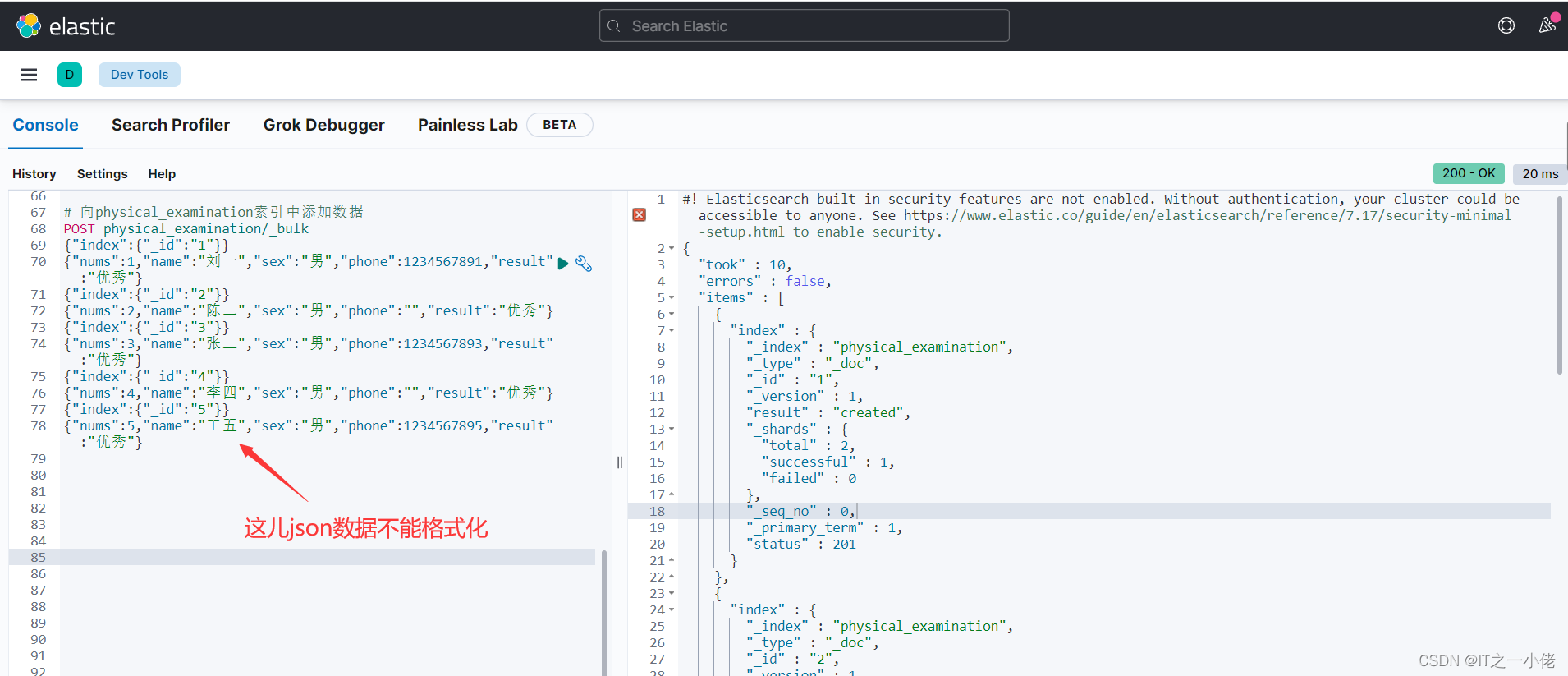Viewport: 1568px width, 676px height.
Task: Click the line with name 陈二
Action: (x=309, y=310)
